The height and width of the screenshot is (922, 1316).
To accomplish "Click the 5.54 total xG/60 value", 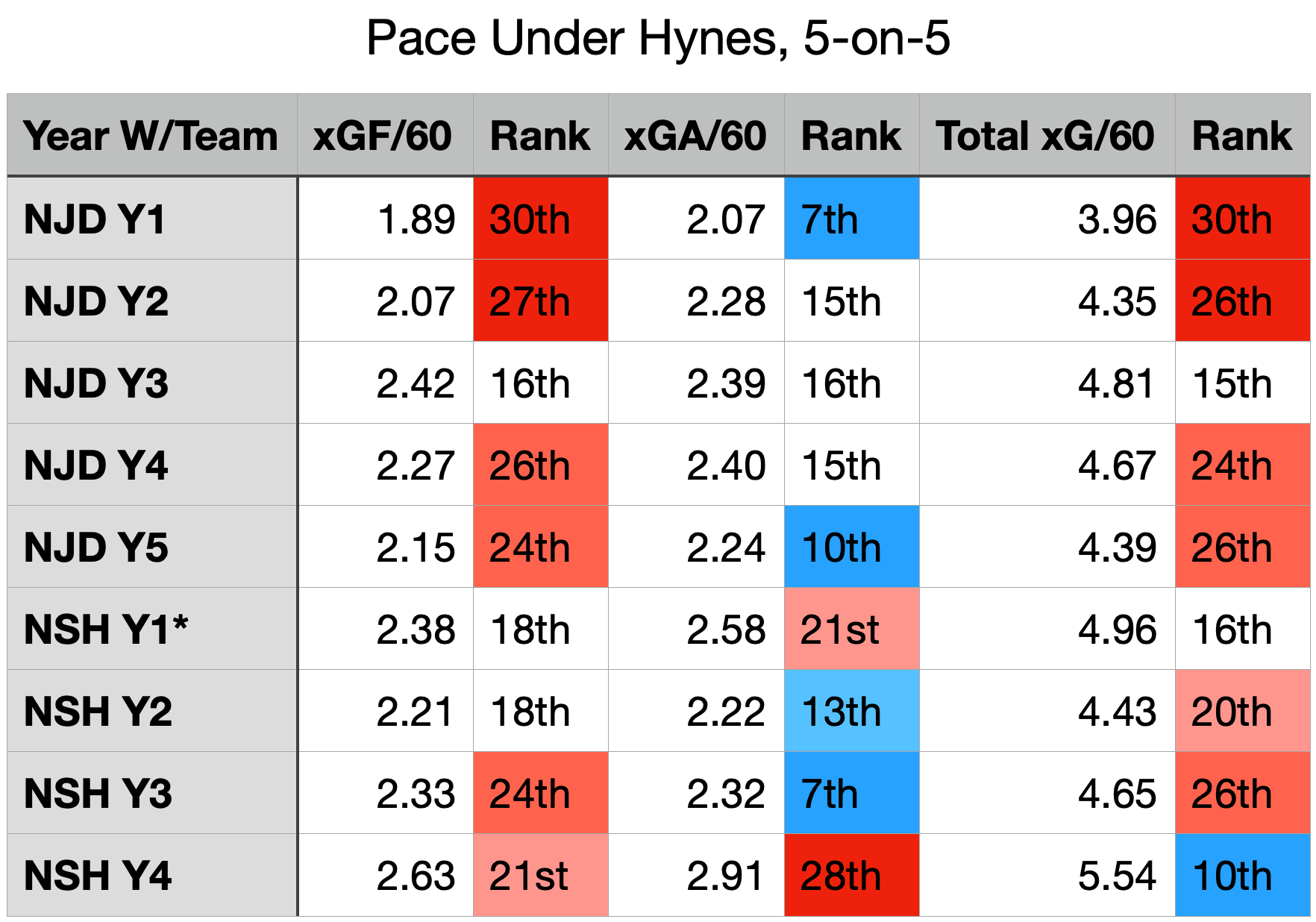I will pos(1116,876).
